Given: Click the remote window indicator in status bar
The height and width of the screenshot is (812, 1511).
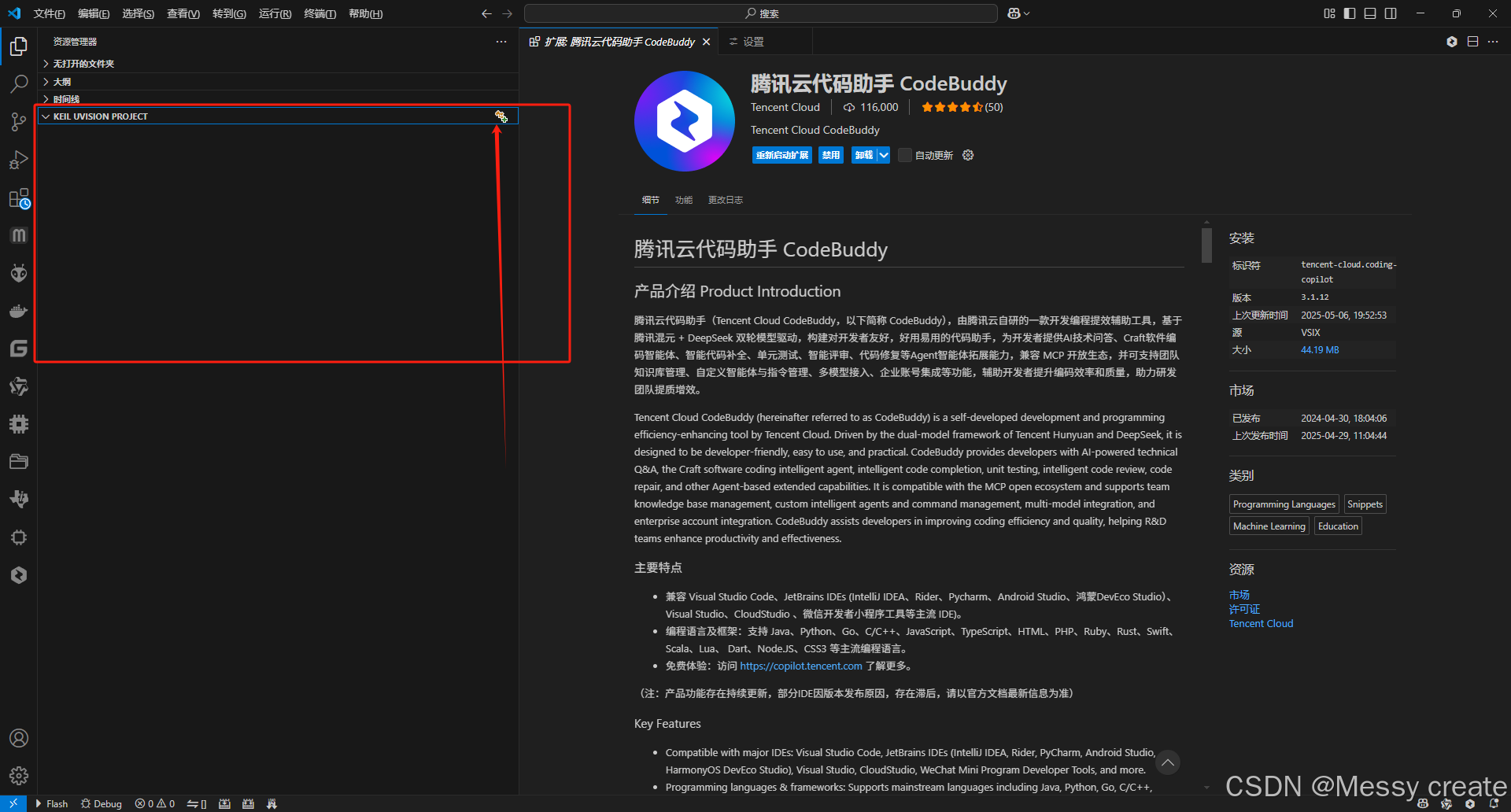Looking at the screenshot, I should [13, 803].
